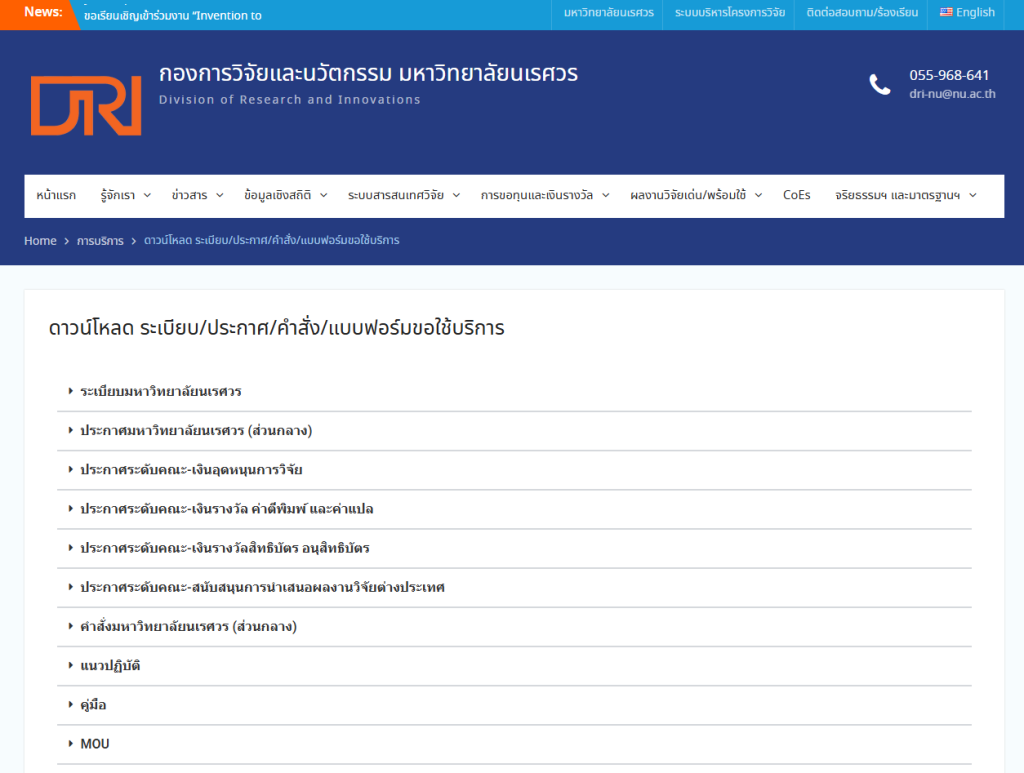Open the CoEs menu item
Image resolution: width=1024 pixels, height=773 pixels.
click(796, 195)
